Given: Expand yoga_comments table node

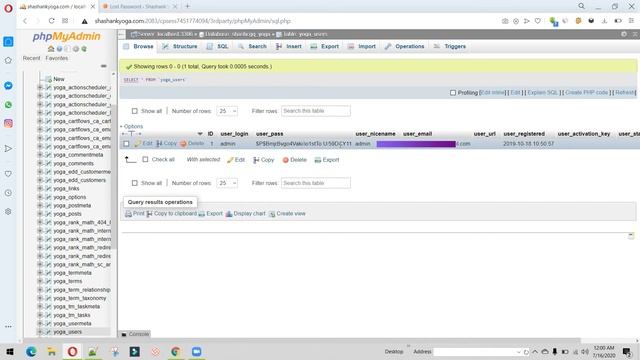Looking at the screenshot, I should coord(40,163).
